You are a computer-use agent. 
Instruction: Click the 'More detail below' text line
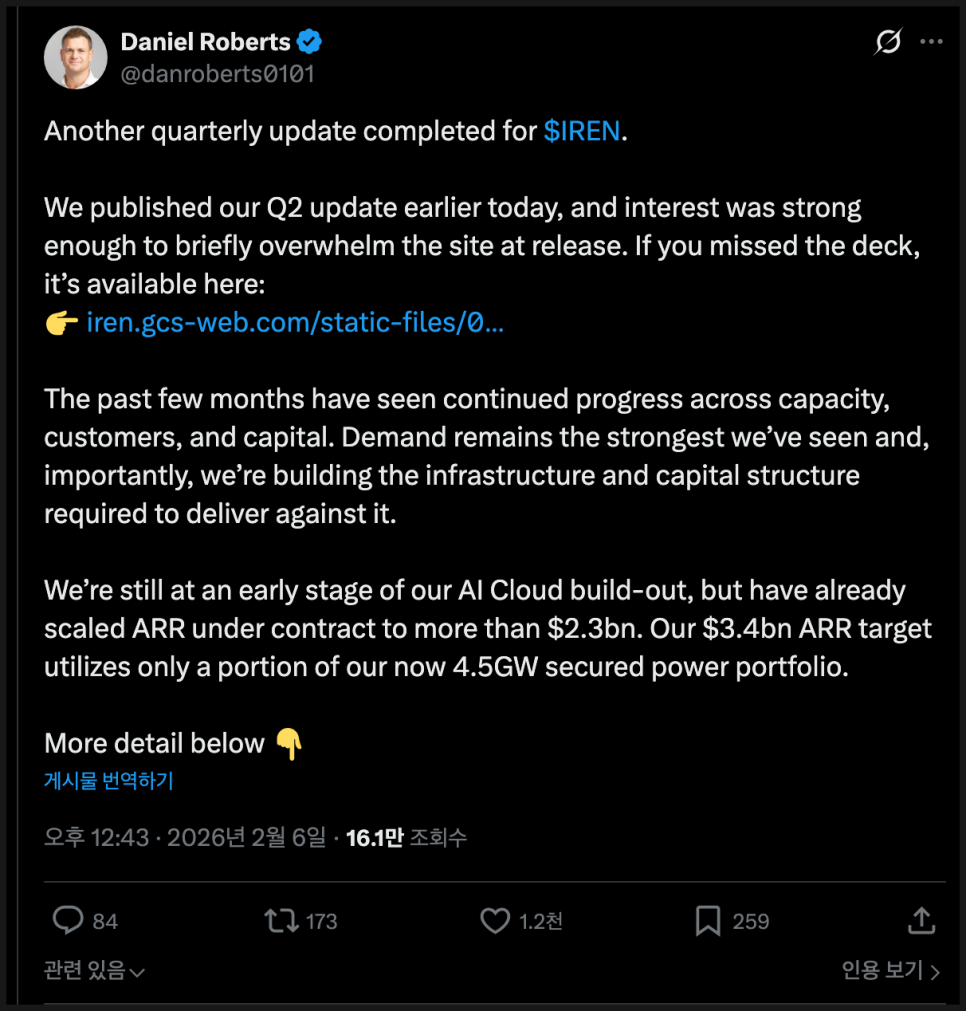[154, 743]
